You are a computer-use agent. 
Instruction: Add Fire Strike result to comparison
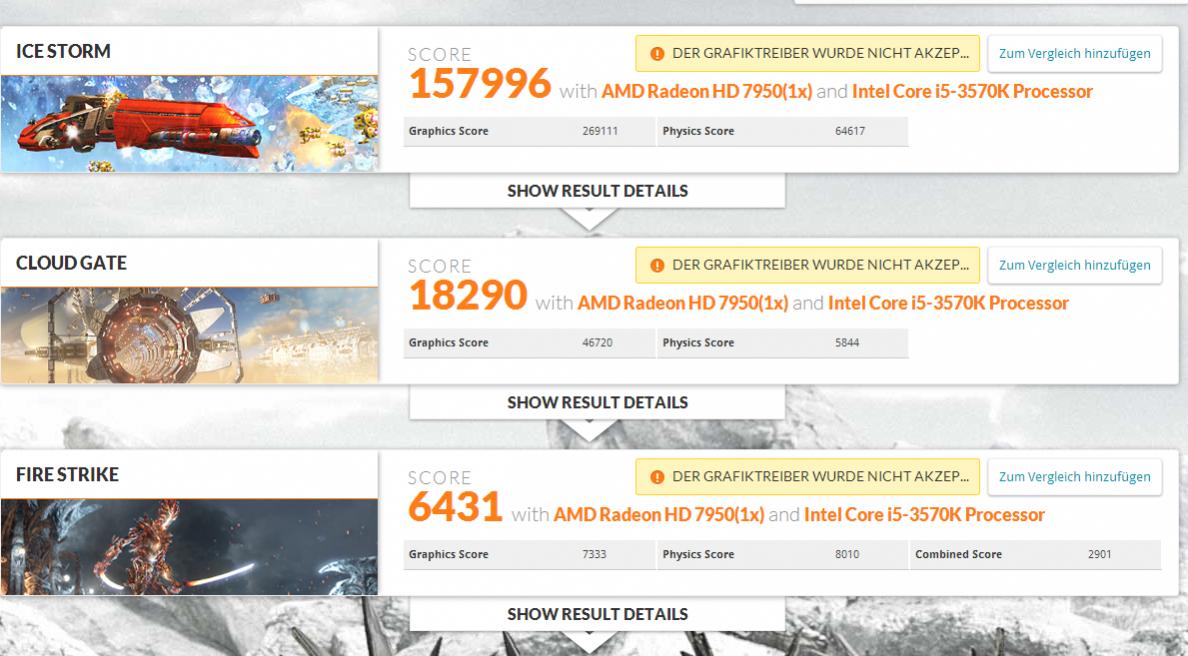point(1074,476)
